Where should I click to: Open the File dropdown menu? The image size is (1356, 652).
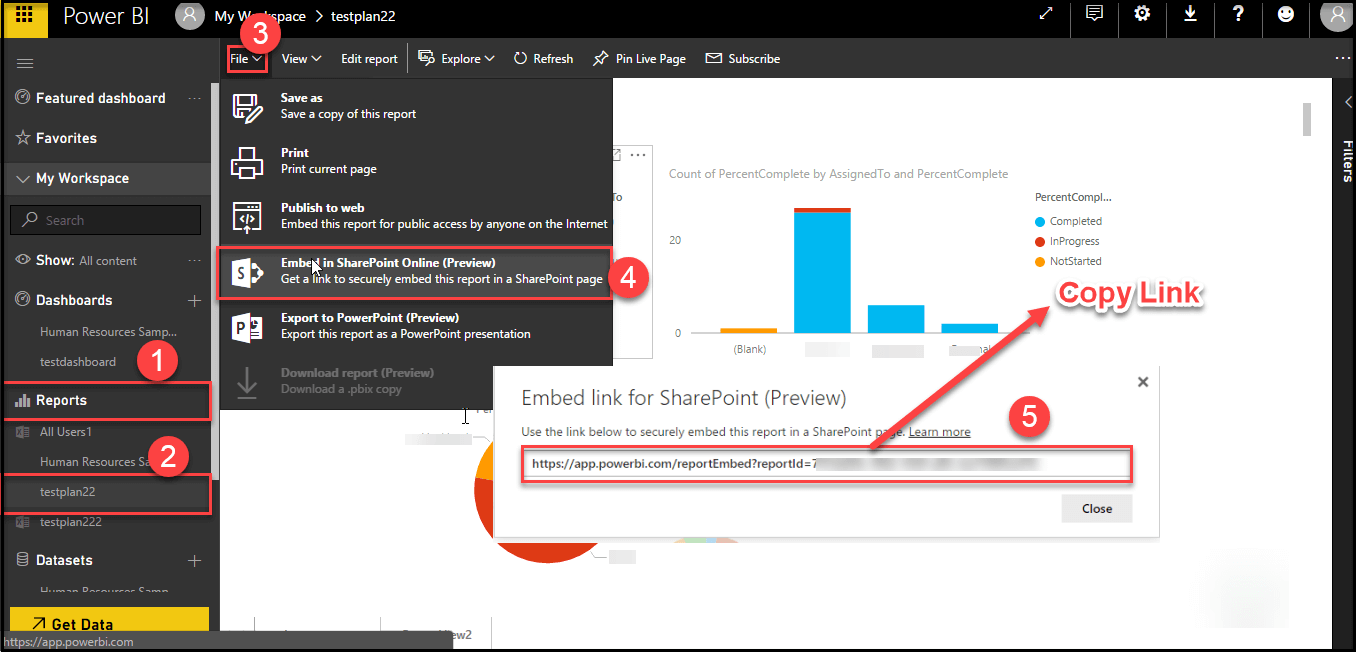click(x=245, y=59)
